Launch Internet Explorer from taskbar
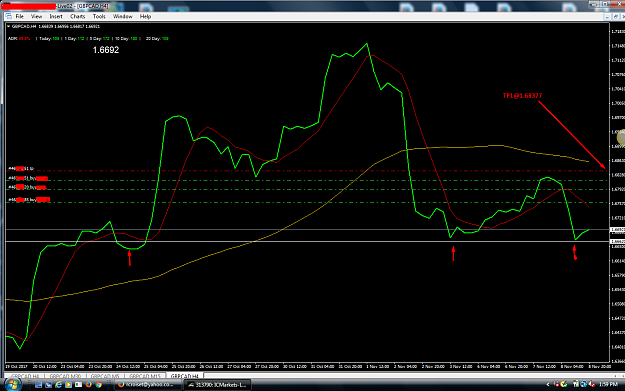 59,385
